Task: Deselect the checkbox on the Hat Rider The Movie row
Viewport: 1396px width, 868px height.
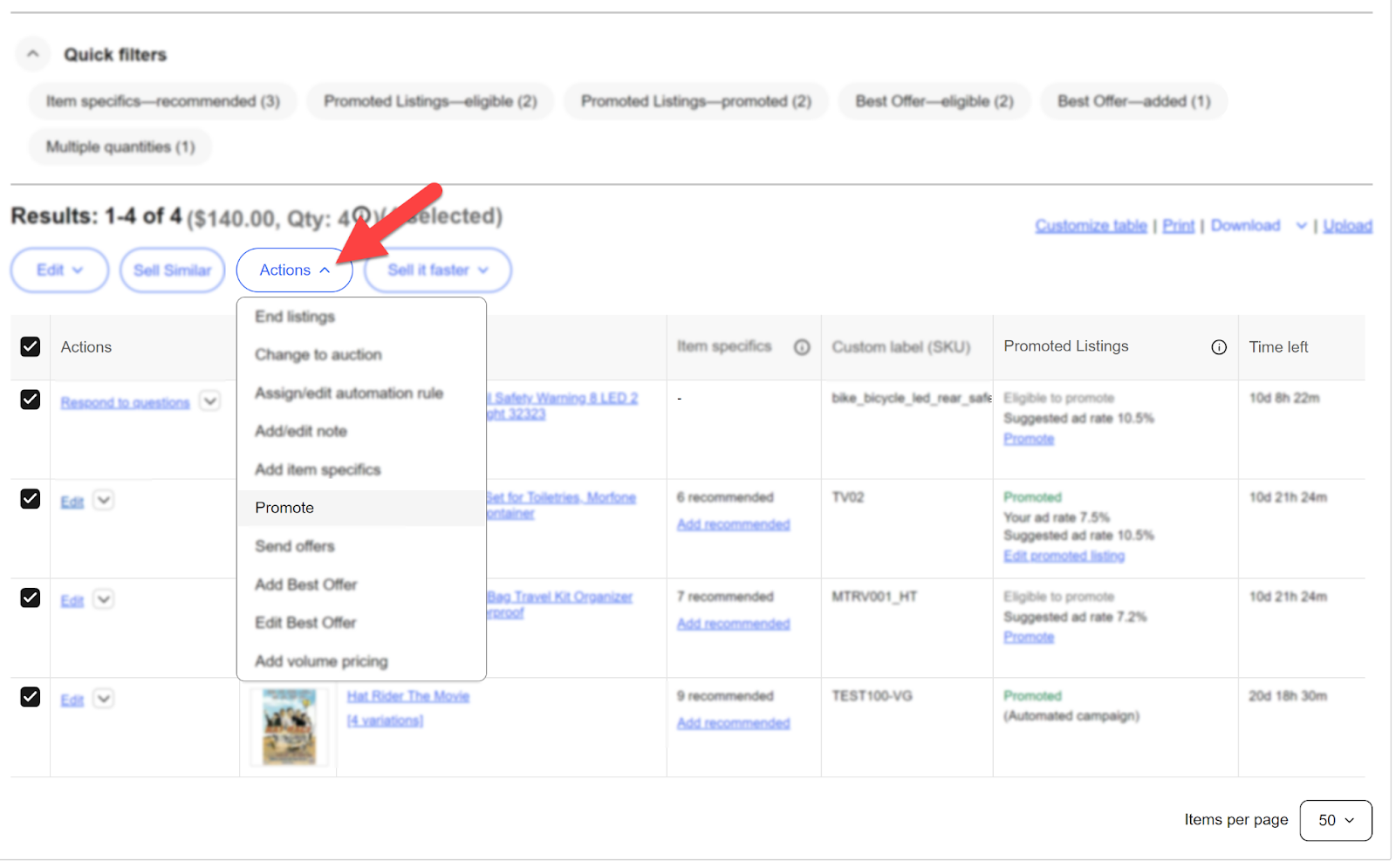Action: tap(30, 698)
